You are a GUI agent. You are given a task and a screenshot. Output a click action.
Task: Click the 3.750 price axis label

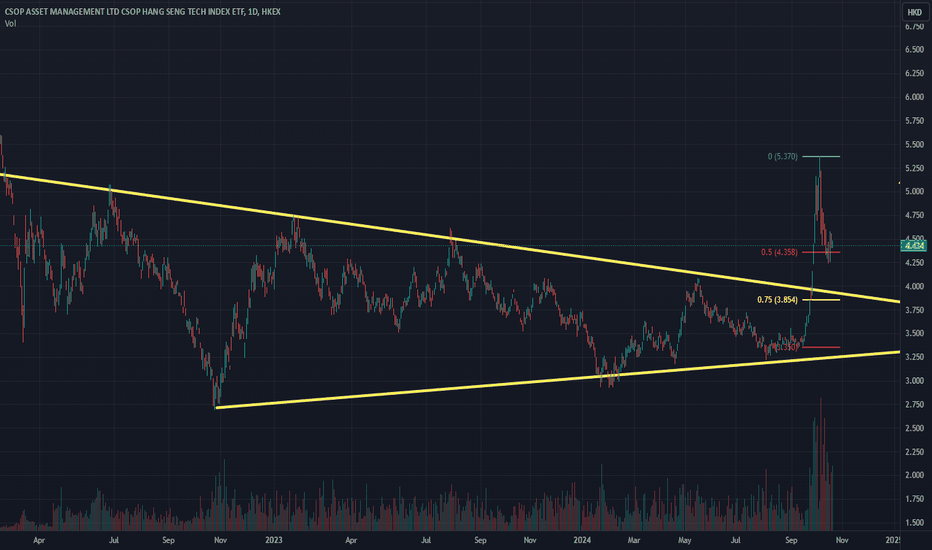914,310
